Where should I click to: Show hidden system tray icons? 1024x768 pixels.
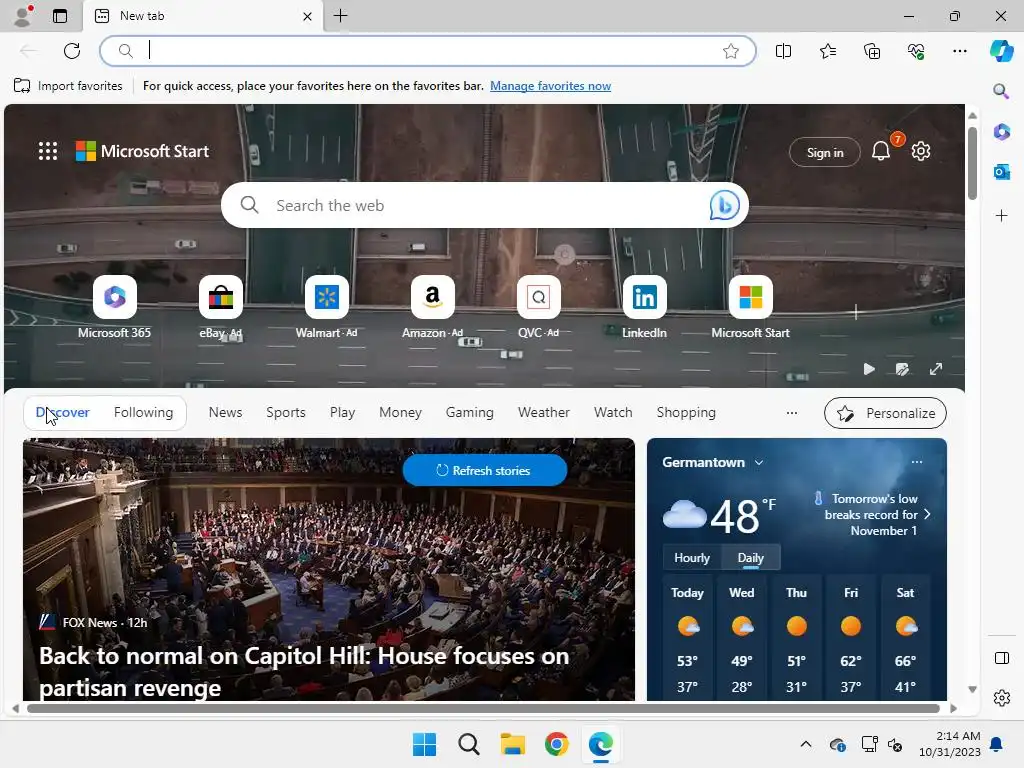(806, 744)
